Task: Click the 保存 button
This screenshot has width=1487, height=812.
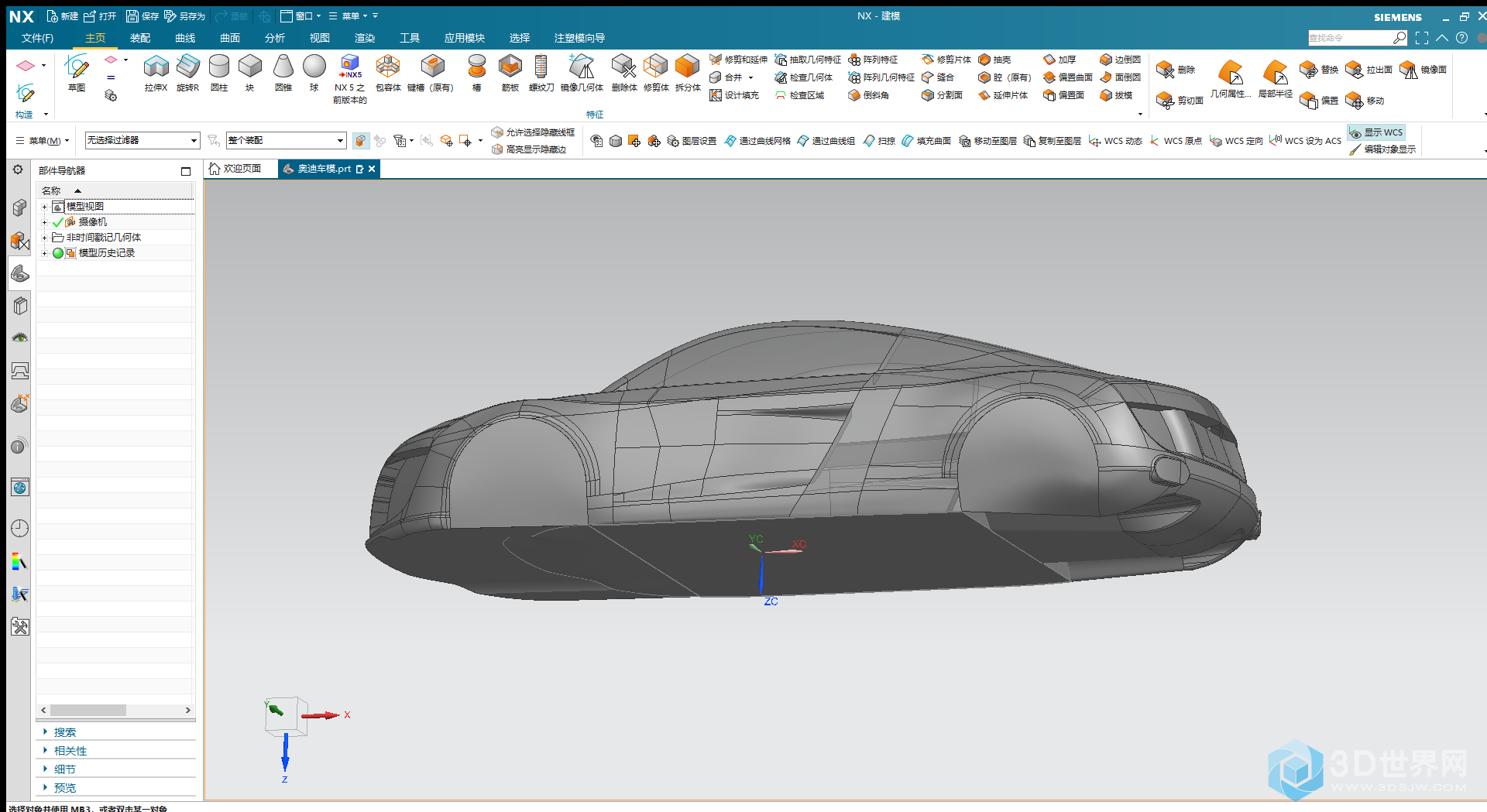Action: click(x=143, y=15)
